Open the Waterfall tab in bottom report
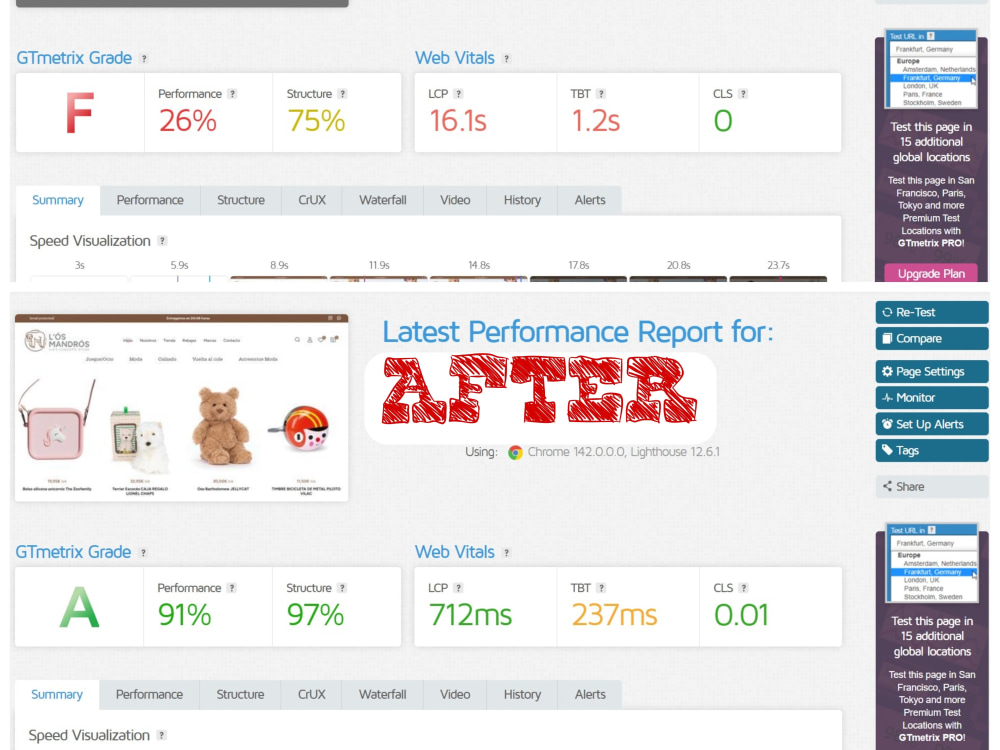This screenshot has width=1000, height=750. click(x=382, y=695)
